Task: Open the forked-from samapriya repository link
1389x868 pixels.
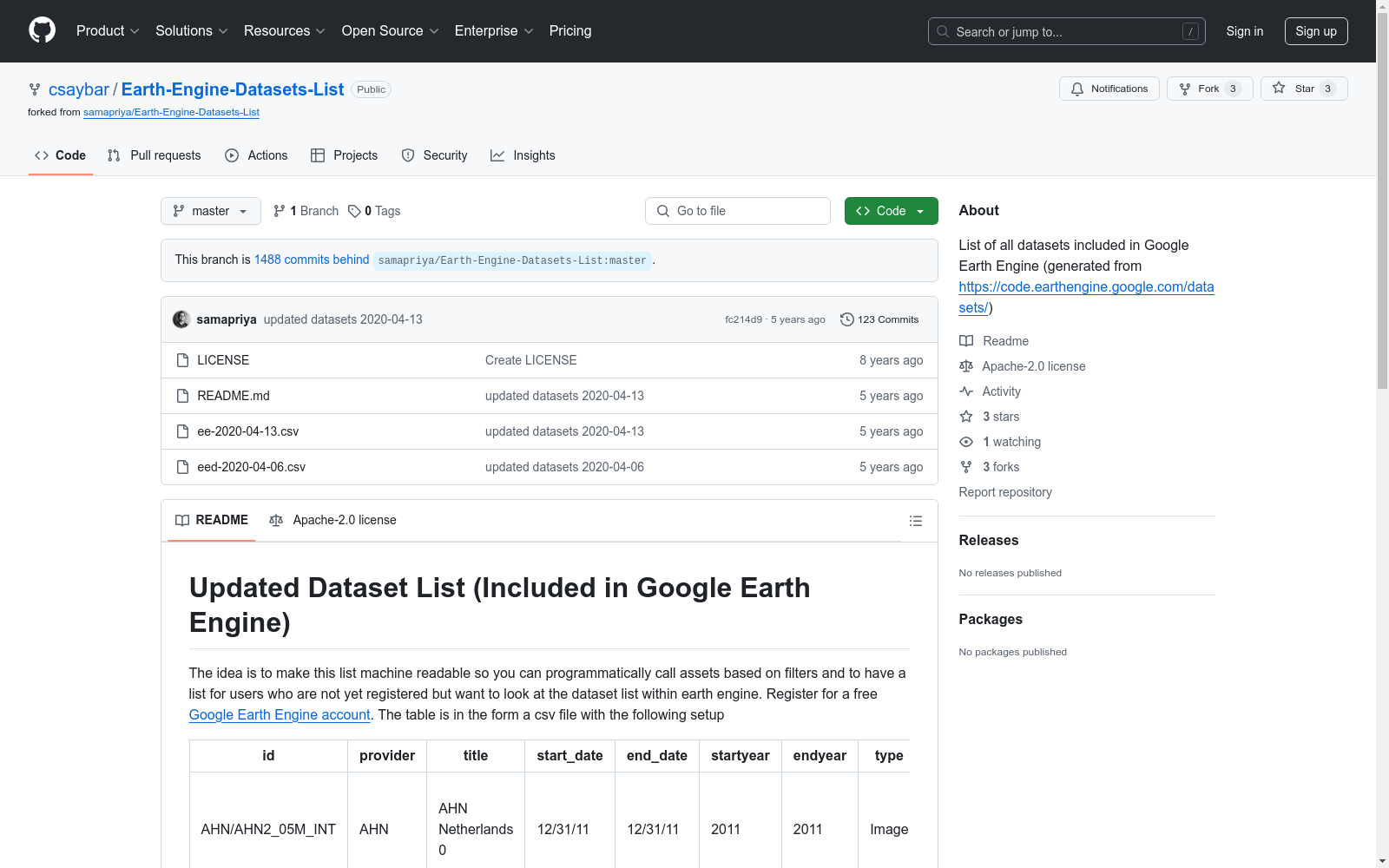Action: point(171,112)
